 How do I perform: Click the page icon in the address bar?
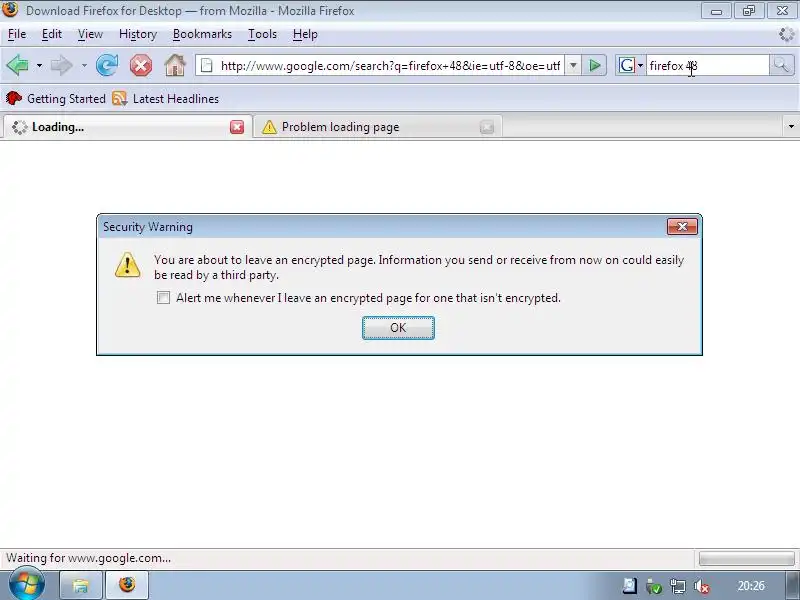coord(207,65)
